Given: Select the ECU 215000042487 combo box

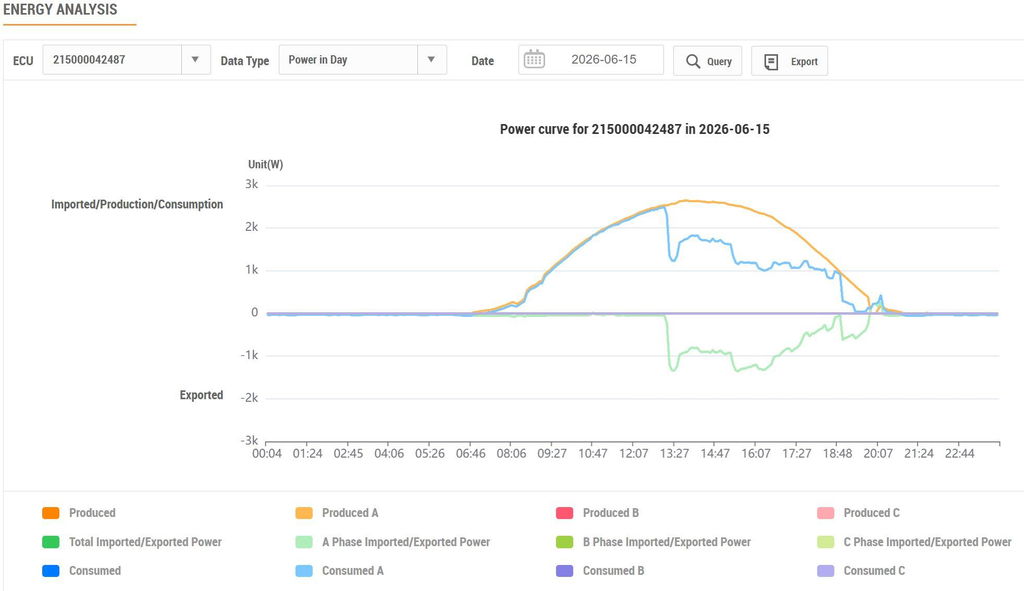Looking at the screenshot, I should tap(127, 59).
